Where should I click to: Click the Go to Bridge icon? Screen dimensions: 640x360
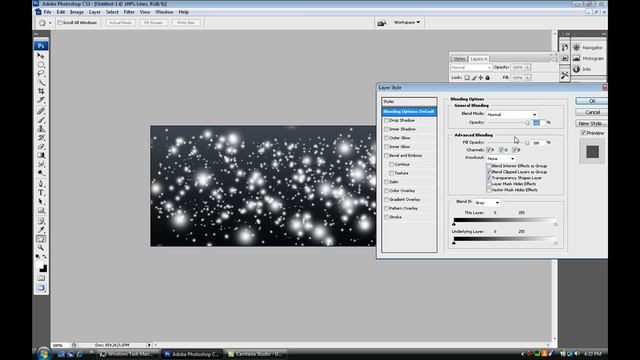point(382,23)
